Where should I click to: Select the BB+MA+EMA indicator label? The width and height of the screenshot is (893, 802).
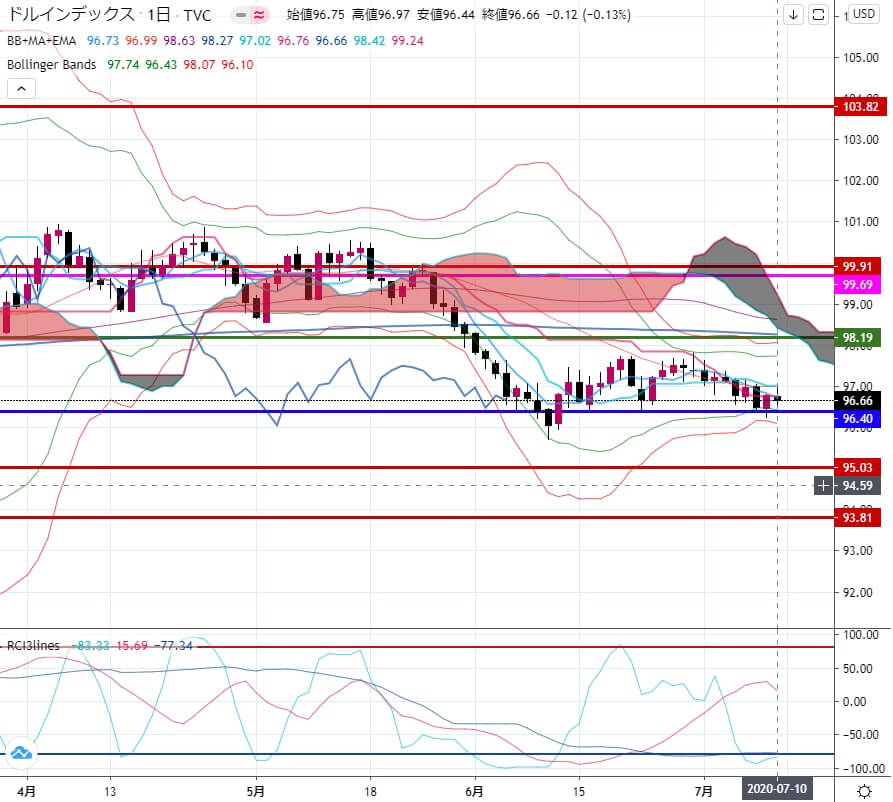41,40
